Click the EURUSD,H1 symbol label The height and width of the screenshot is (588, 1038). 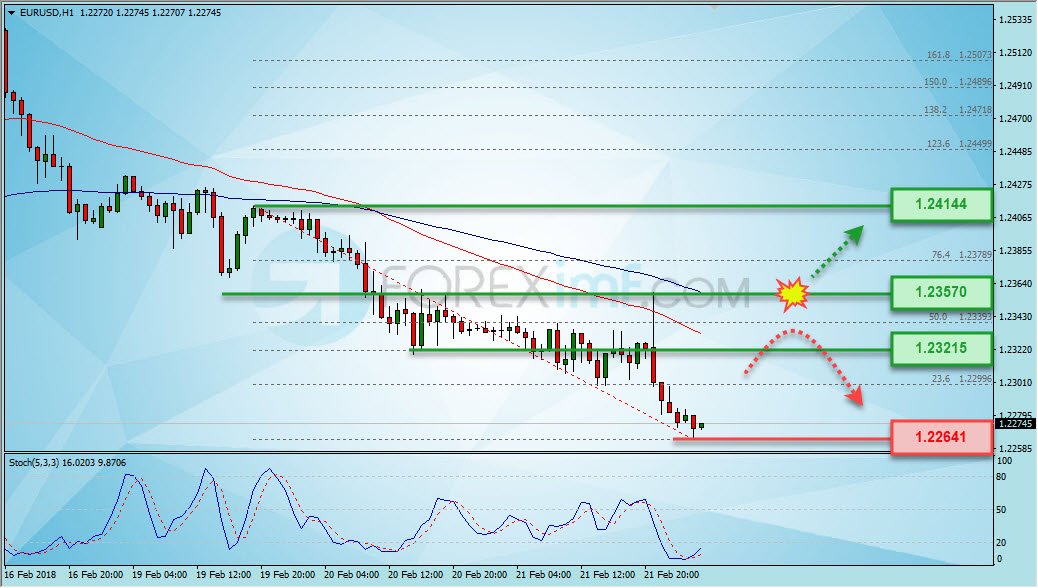[47, 13]
